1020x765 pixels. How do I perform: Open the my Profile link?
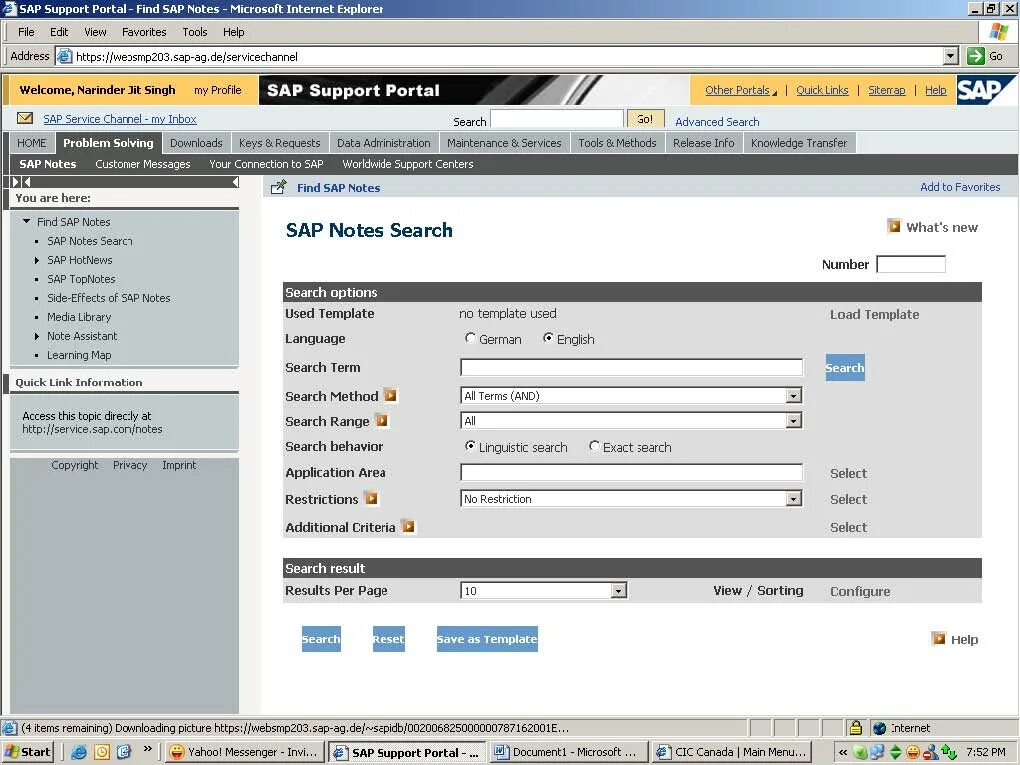[x=217, y=90]
